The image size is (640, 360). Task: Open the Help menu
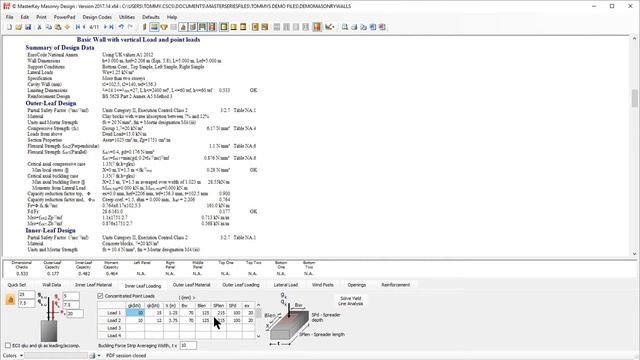click(172, 17)
